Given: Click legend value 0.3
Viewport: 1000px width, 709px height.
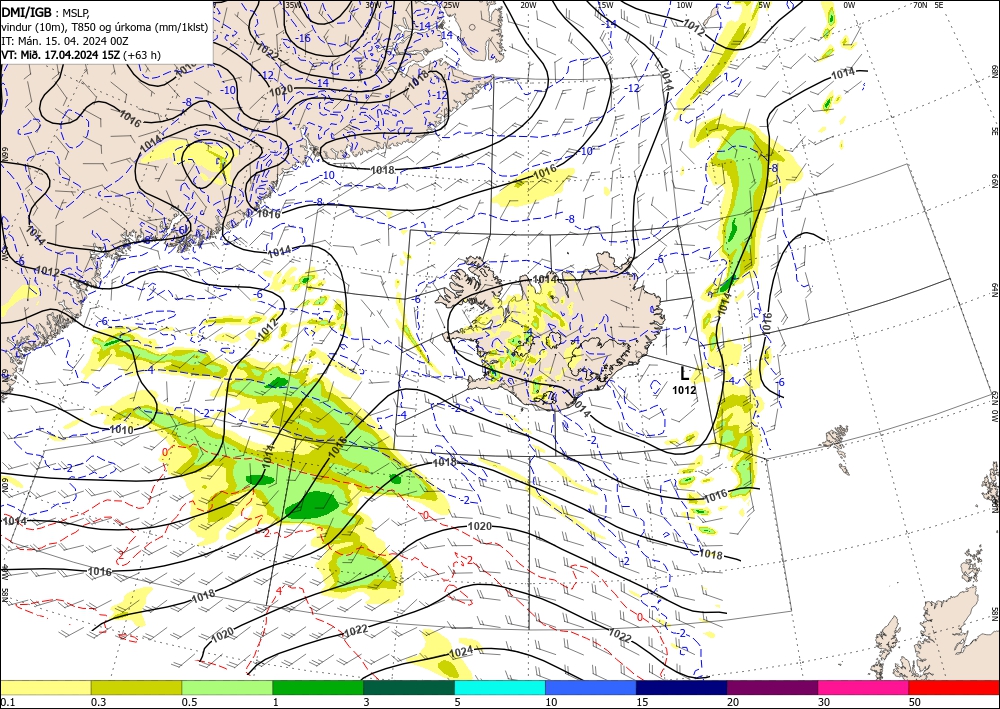Looking at the screenshot, I should (98, 702).
